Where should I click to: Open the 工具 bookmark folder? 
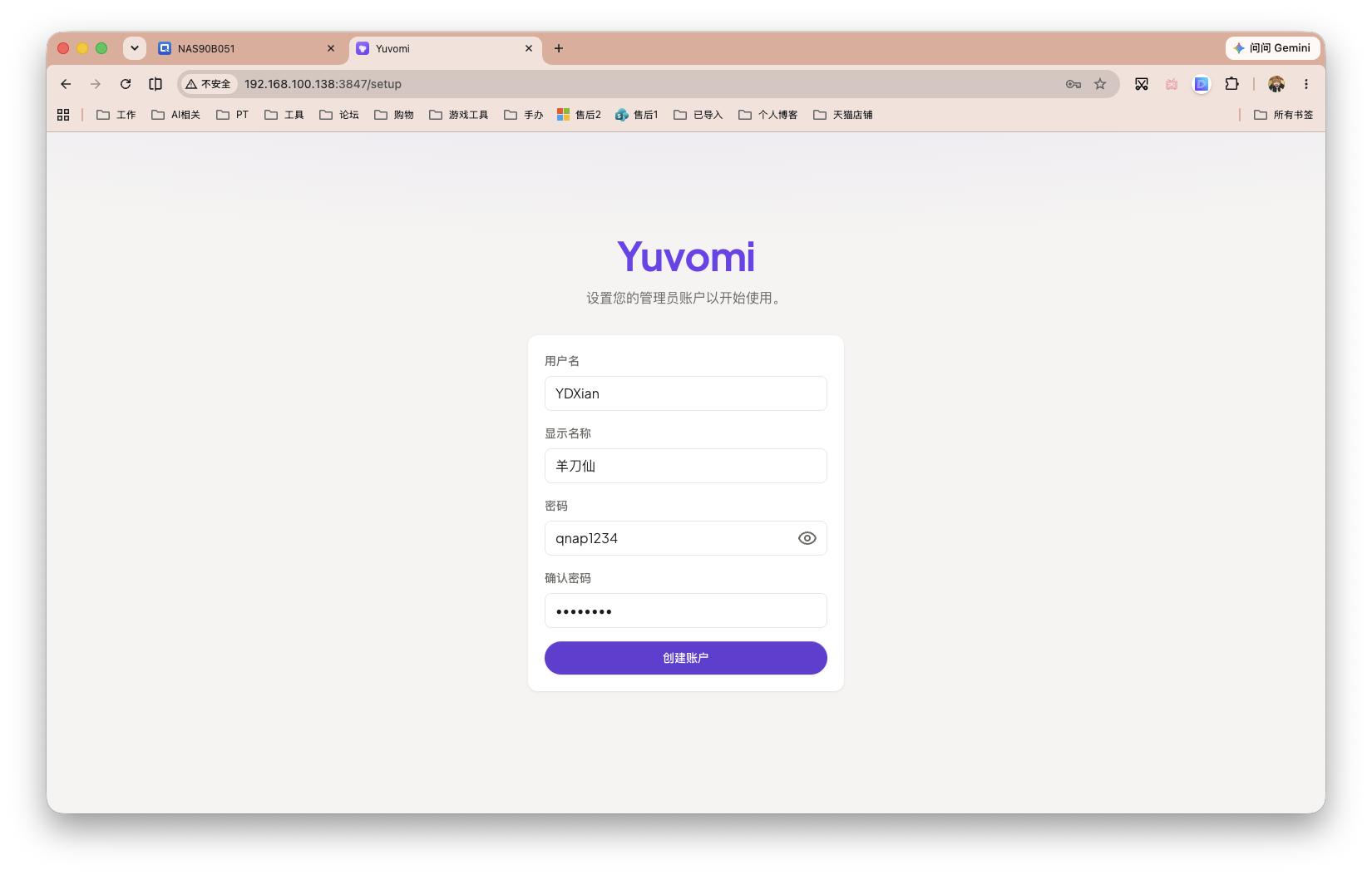(x=284, y=115)
